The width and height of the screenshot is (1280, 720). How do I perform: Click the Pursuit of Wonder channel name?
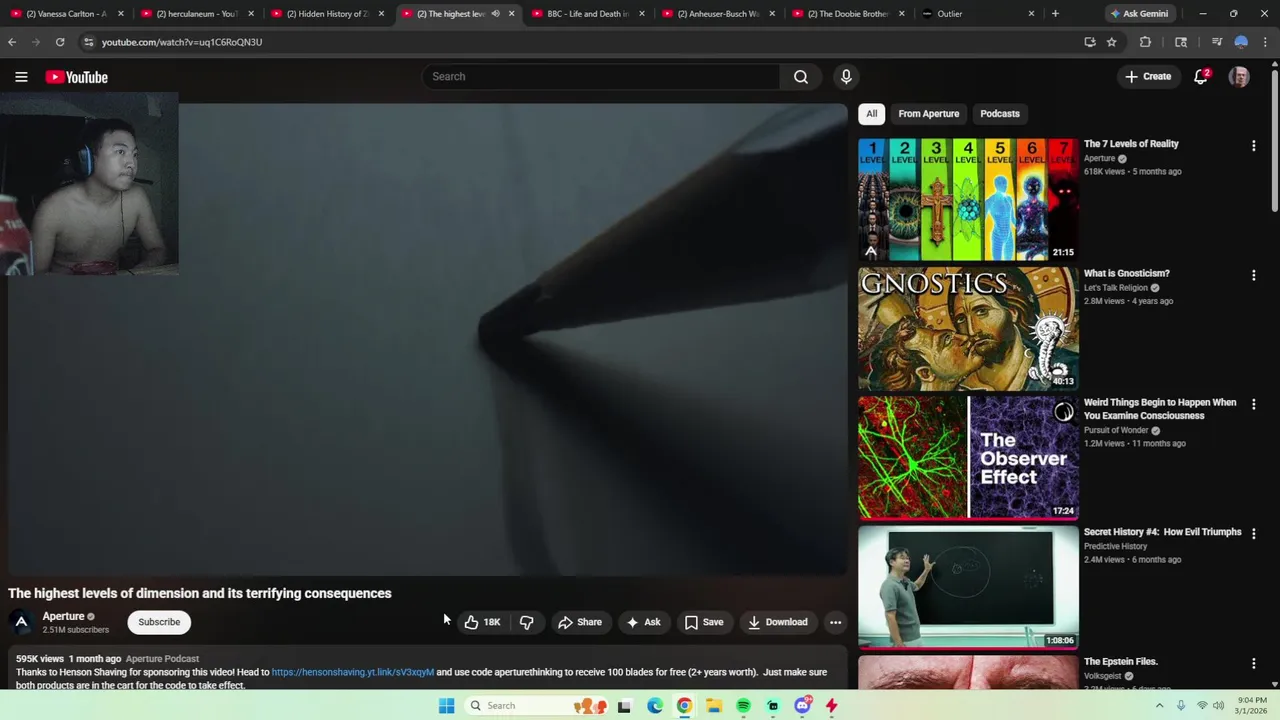[1115, 430]
